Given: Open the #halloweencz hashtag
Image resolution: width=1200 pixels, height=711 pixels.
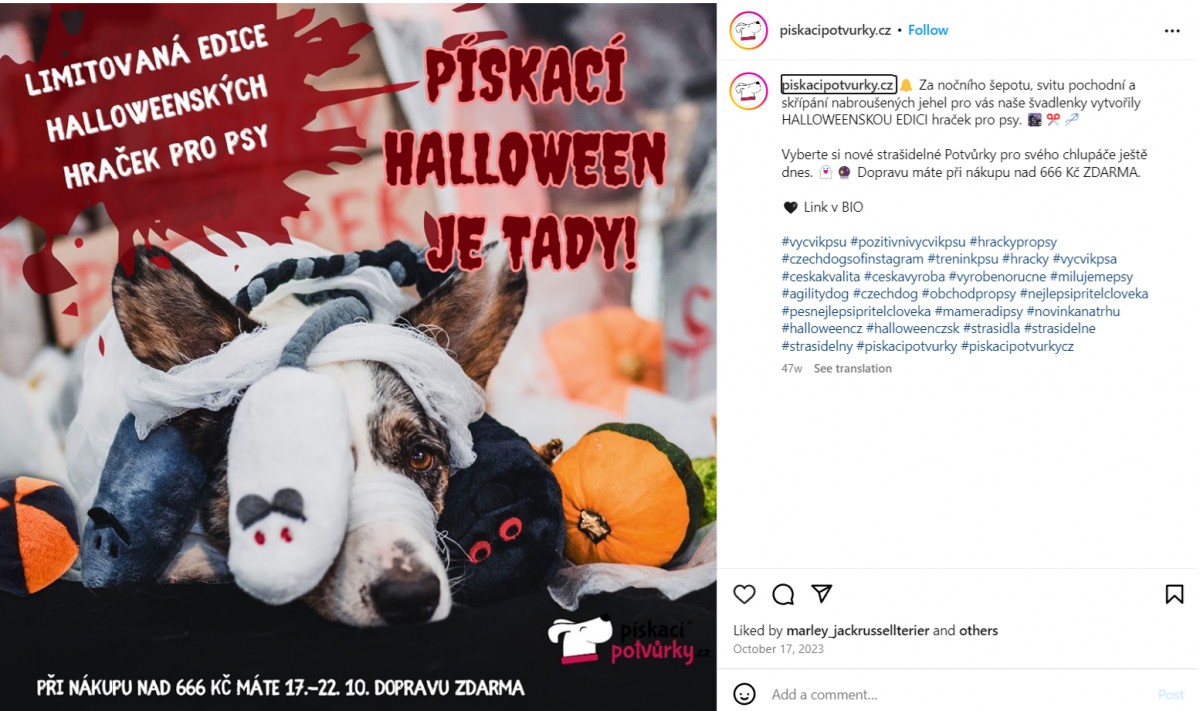Looking at the screenshot, I should tap(822, 329).
